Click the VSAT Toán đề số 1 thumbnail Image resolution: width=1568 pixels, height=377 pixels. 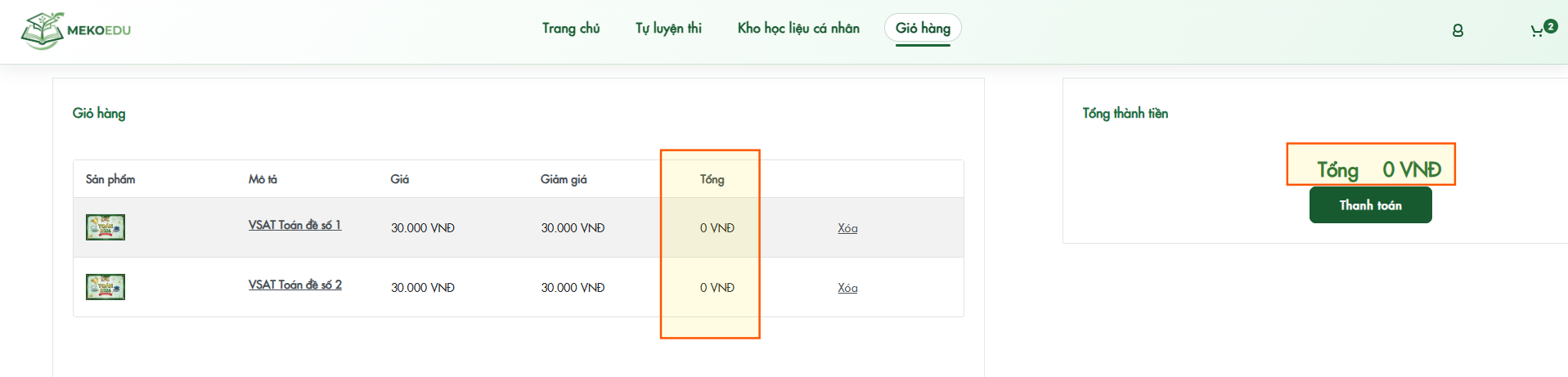point(106,227)
